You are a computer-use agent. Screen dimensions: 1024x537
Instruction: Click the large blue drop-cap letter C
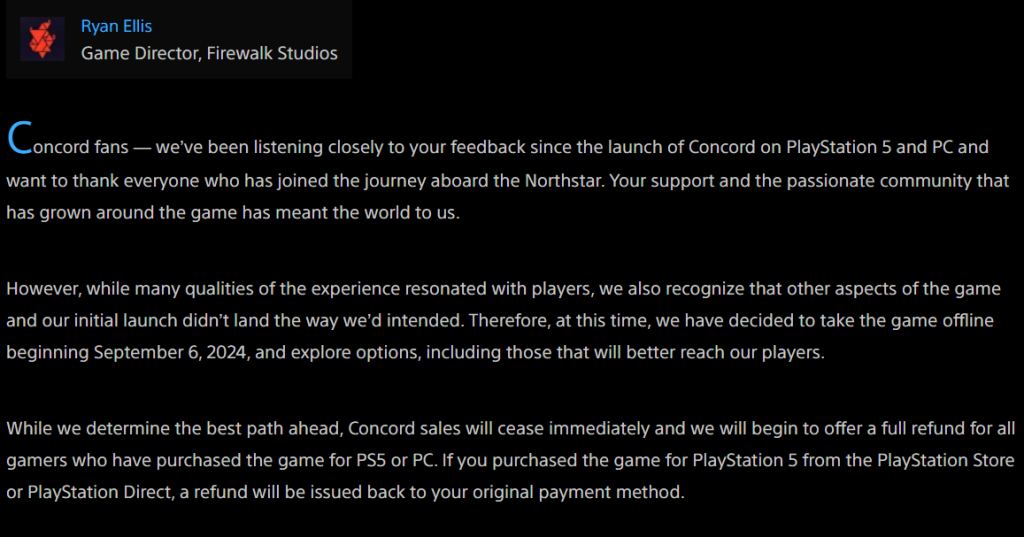tap(18, 141)
